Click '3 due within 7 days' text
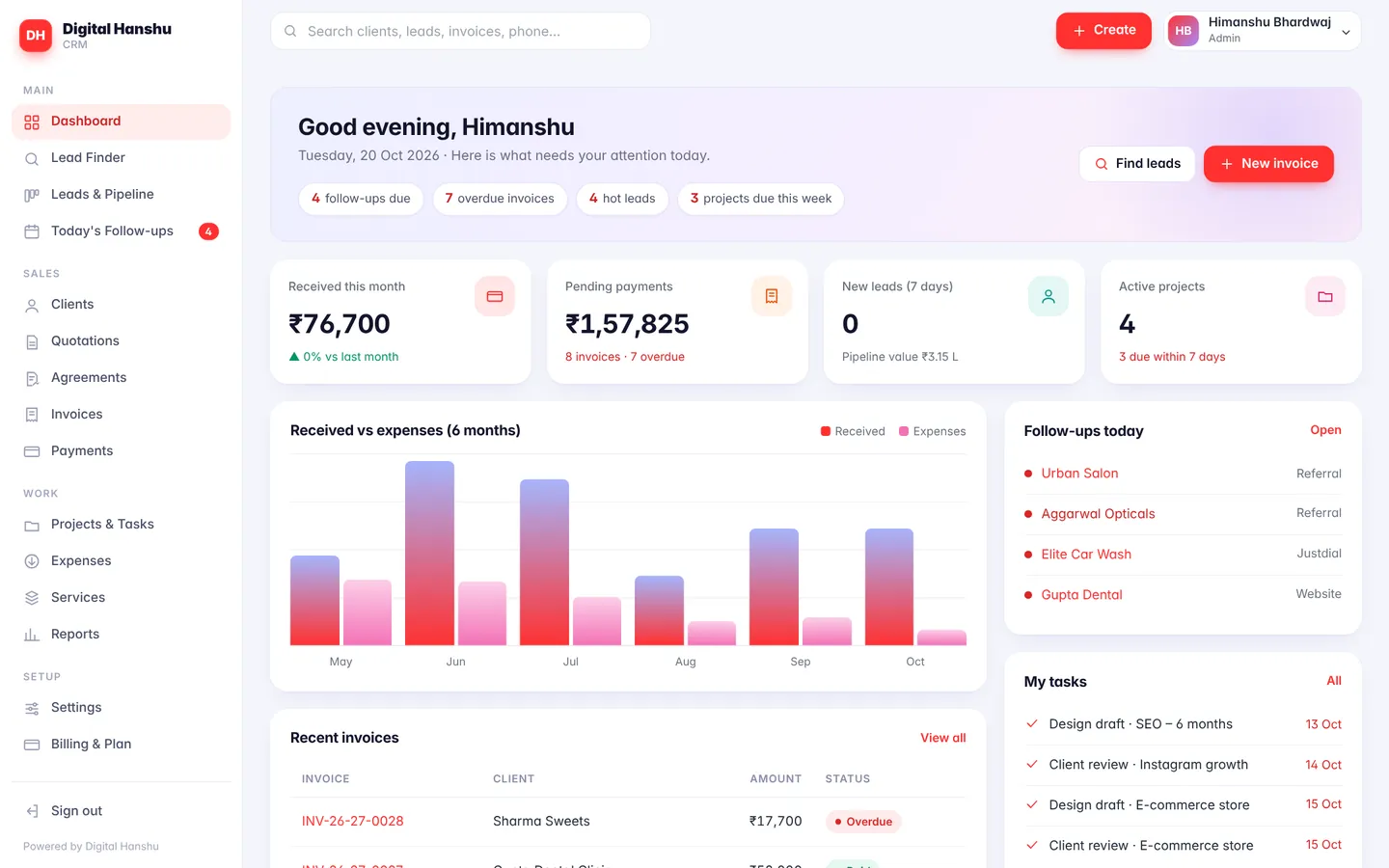The width and height of the screenshot is (1389, 868). [x=1172, y=357]
